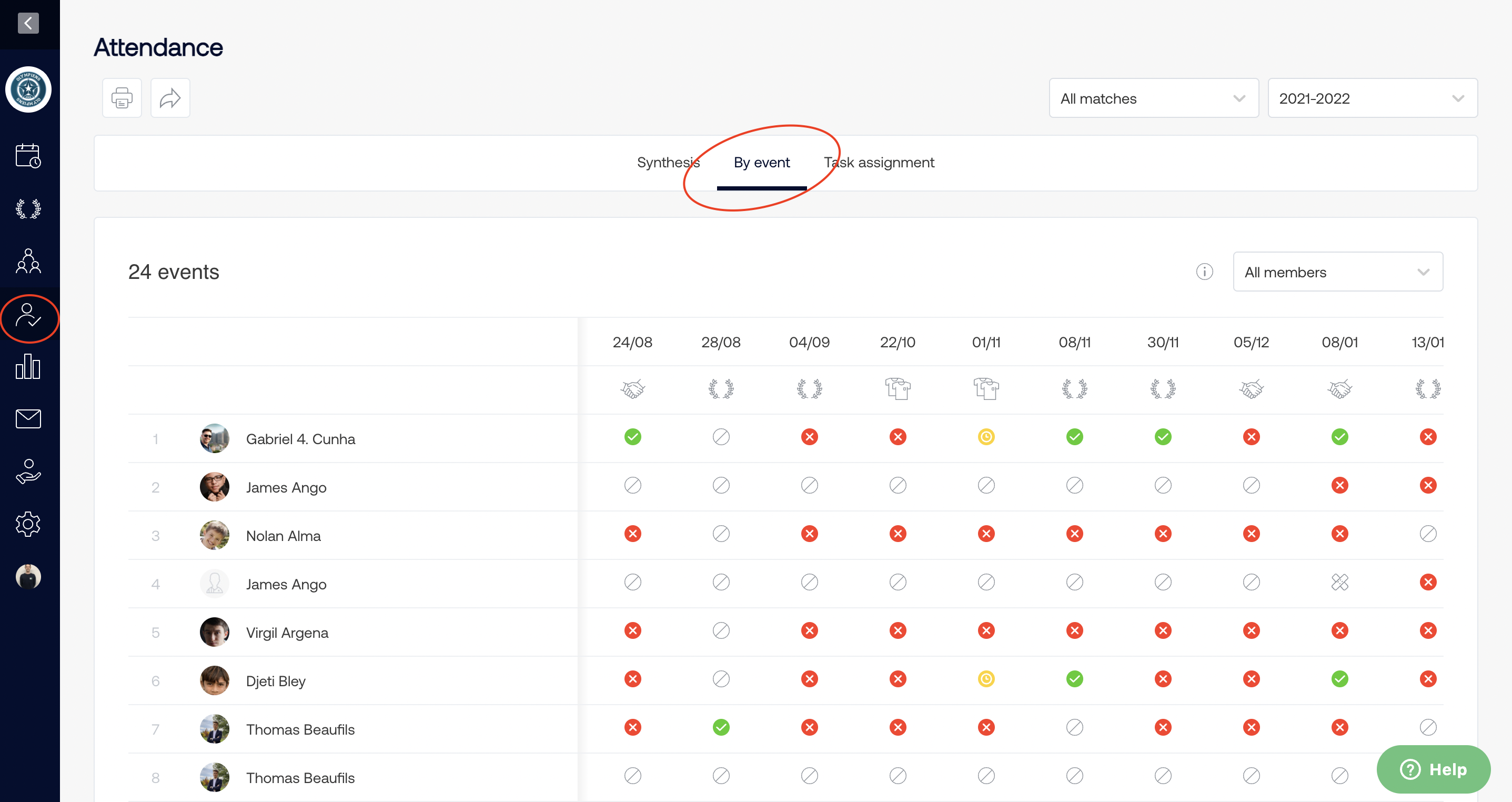1512x802 pixels.
Task: Click Virgil Argena's profile photo thumbnail
Action: click(214, 633)
